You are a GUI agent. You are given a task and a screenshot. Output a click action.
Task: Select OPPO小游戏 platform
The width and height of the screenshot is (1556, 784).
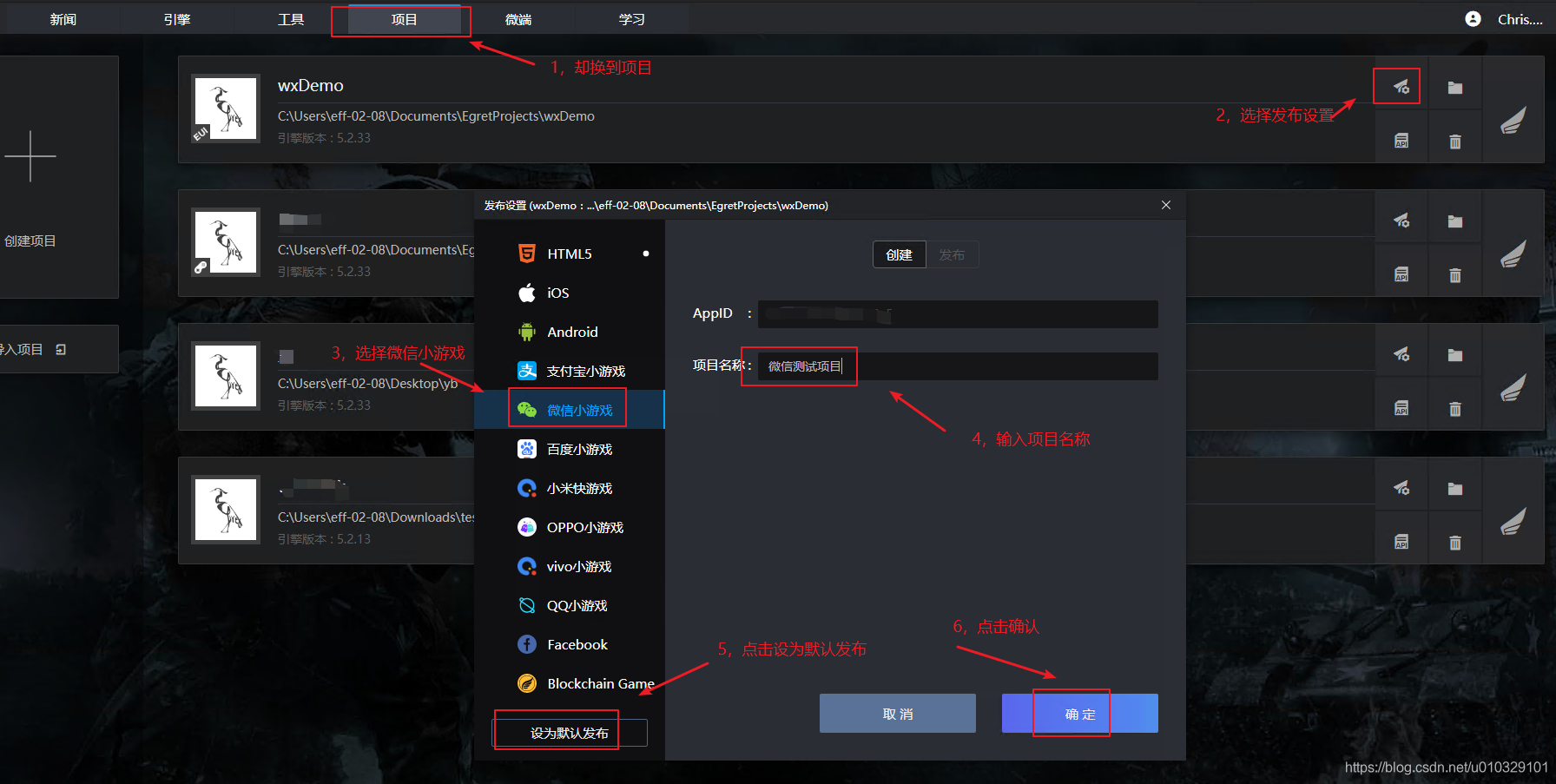coord(570,527)
